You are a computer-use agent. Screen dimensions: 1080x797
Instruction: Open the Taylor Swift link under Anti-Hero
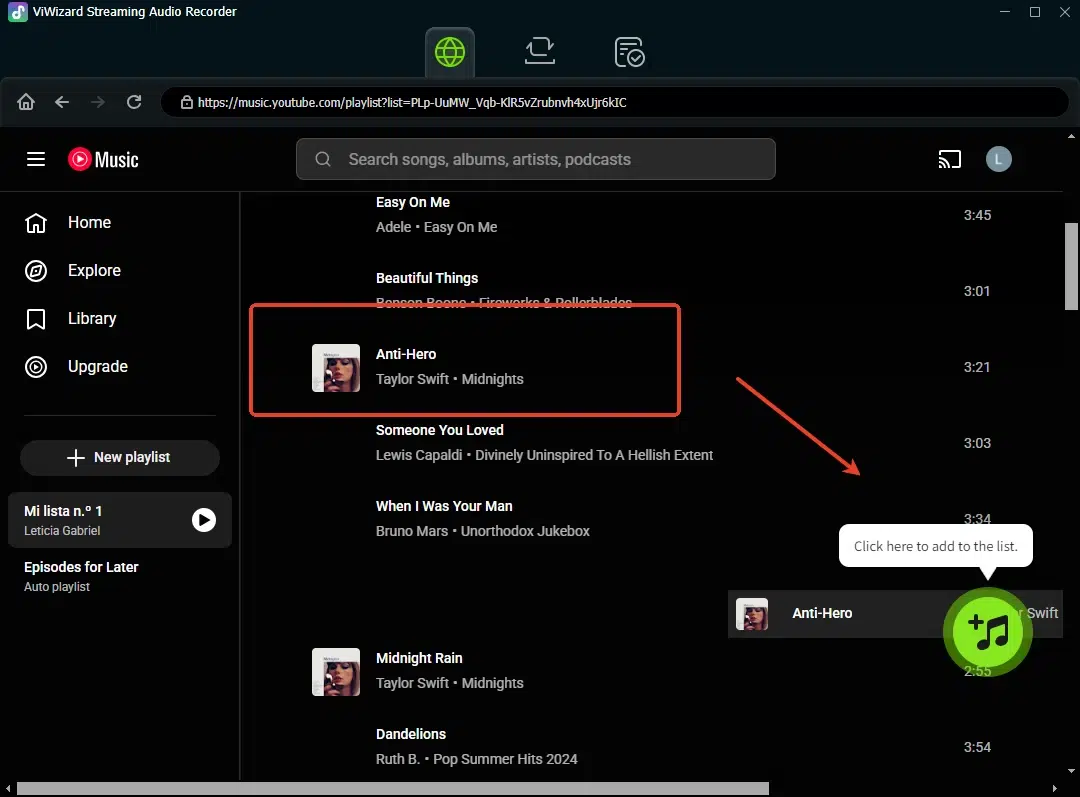coord(412,379)
